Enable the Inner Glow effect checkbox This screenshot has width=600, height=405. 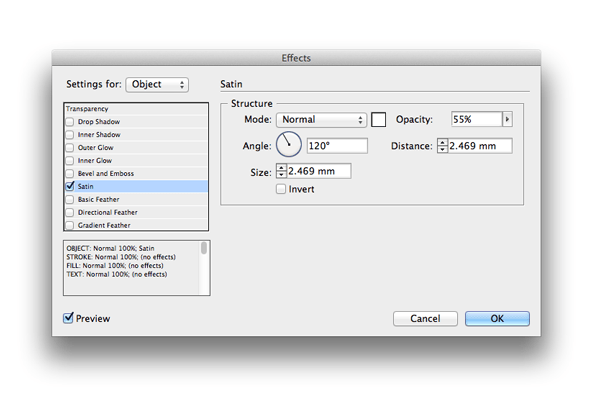coord(70,160)
